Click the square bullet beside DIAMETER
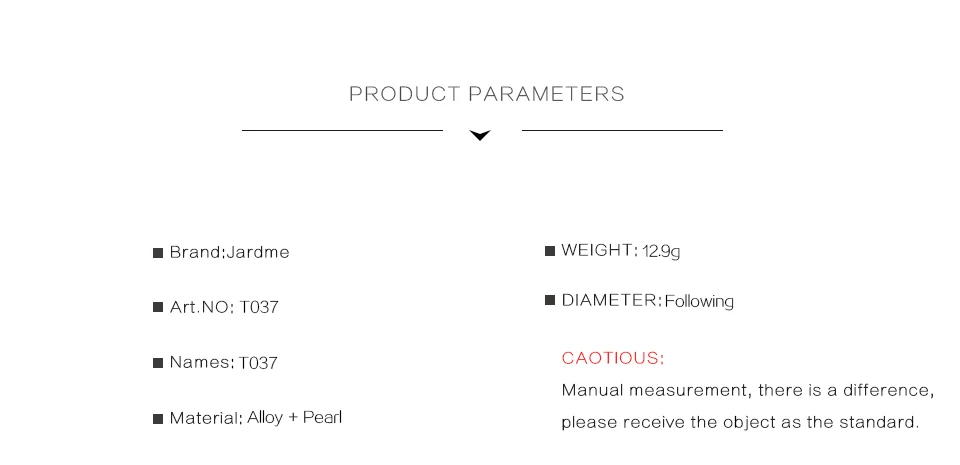Viewport: 960px width, 465px height. 550,300
